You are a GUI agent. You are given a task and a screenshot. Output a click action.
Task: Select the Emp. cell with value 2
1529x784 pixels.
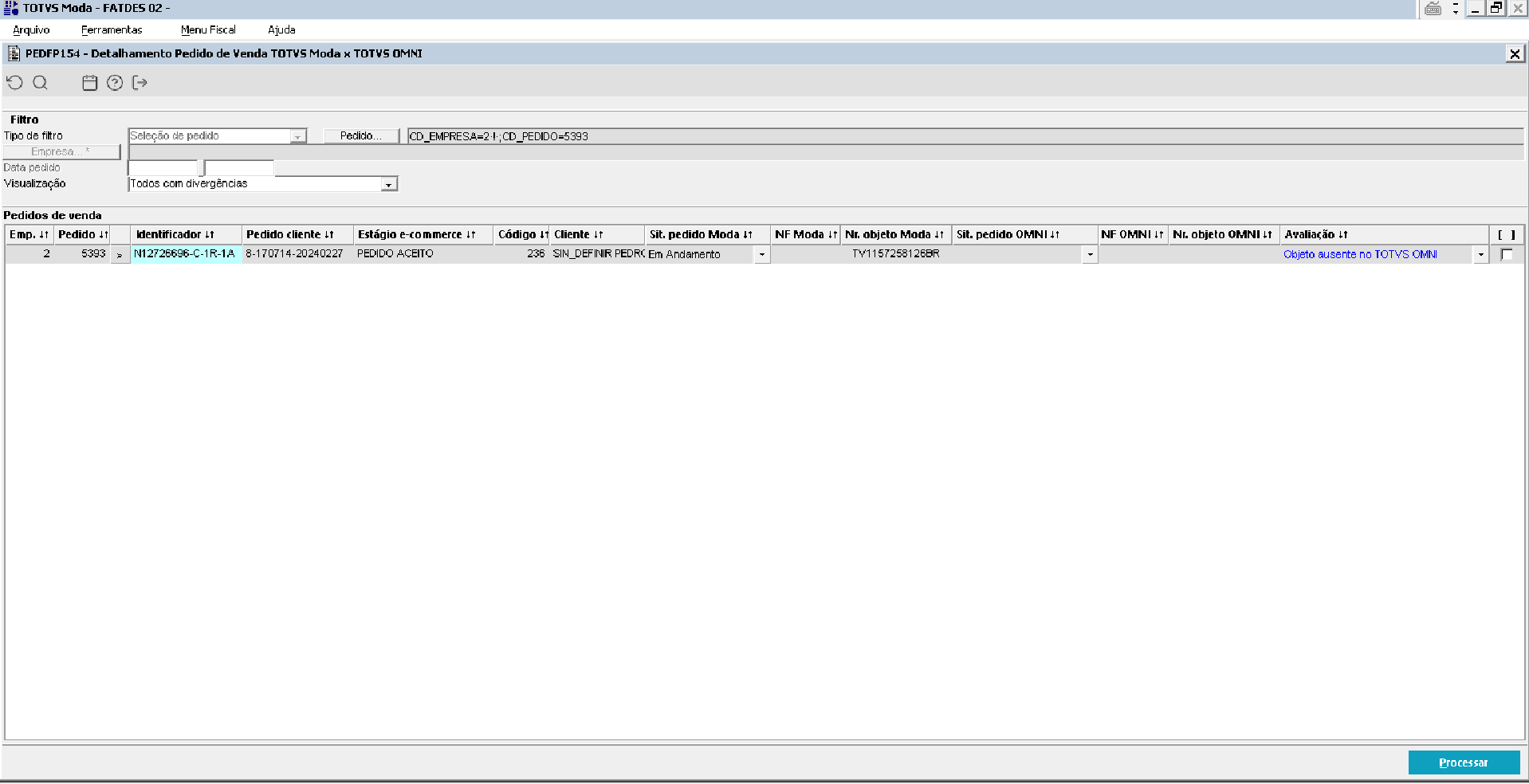pyautogui.click(x=29, y=254)
